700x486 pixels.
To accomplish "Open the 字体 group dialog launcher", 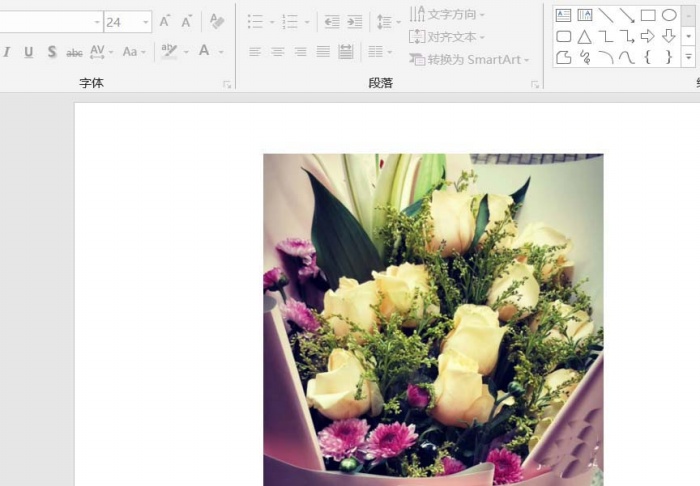I will click(227, 84).
